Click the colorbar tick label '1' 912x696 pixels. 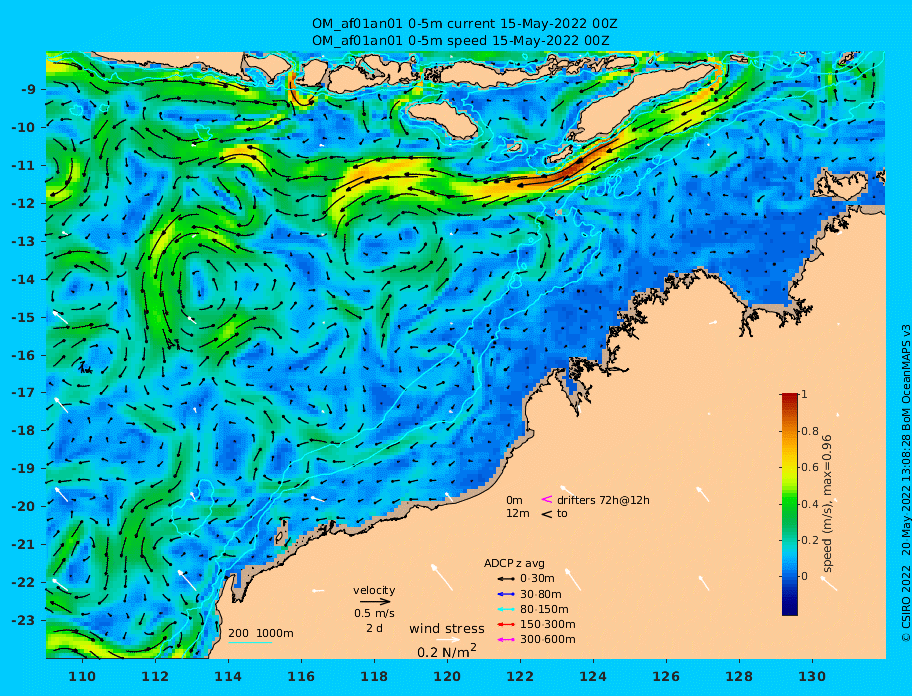pyautogui.click(x=804, y=394)
